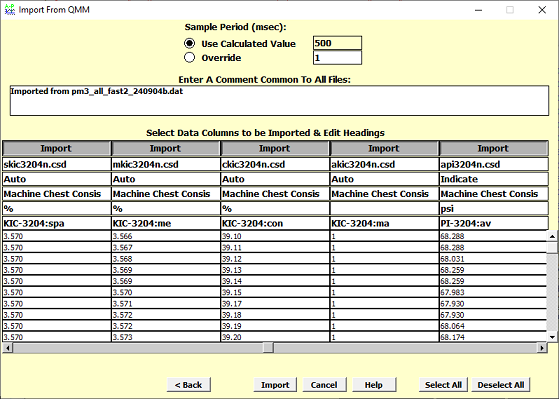Click the < Back button

pos(189,385)
